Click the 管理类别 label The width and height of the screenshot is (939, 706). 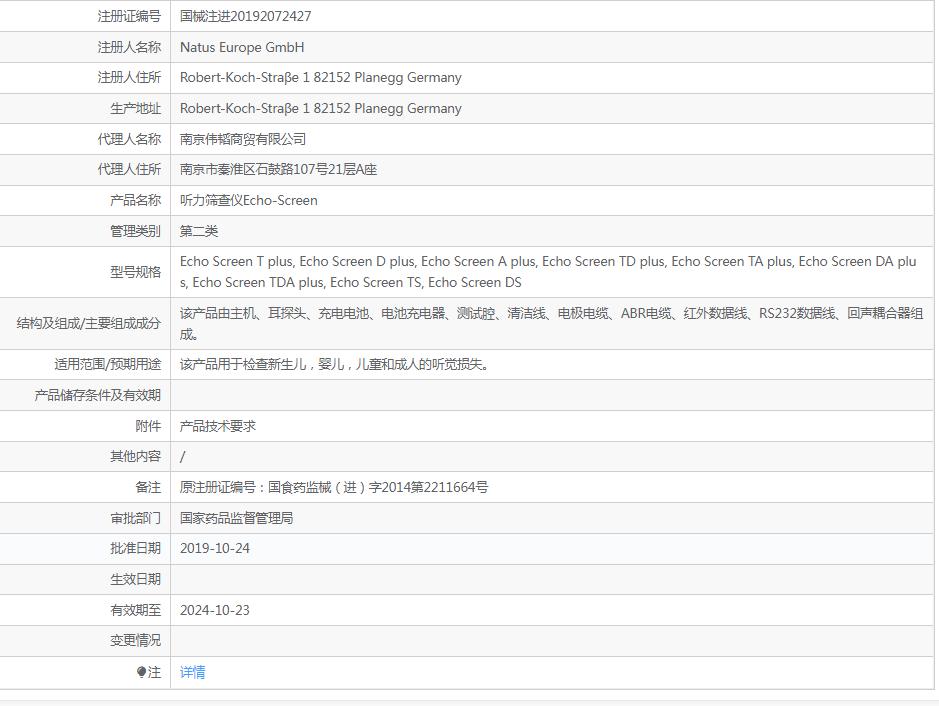click(135, 231)
